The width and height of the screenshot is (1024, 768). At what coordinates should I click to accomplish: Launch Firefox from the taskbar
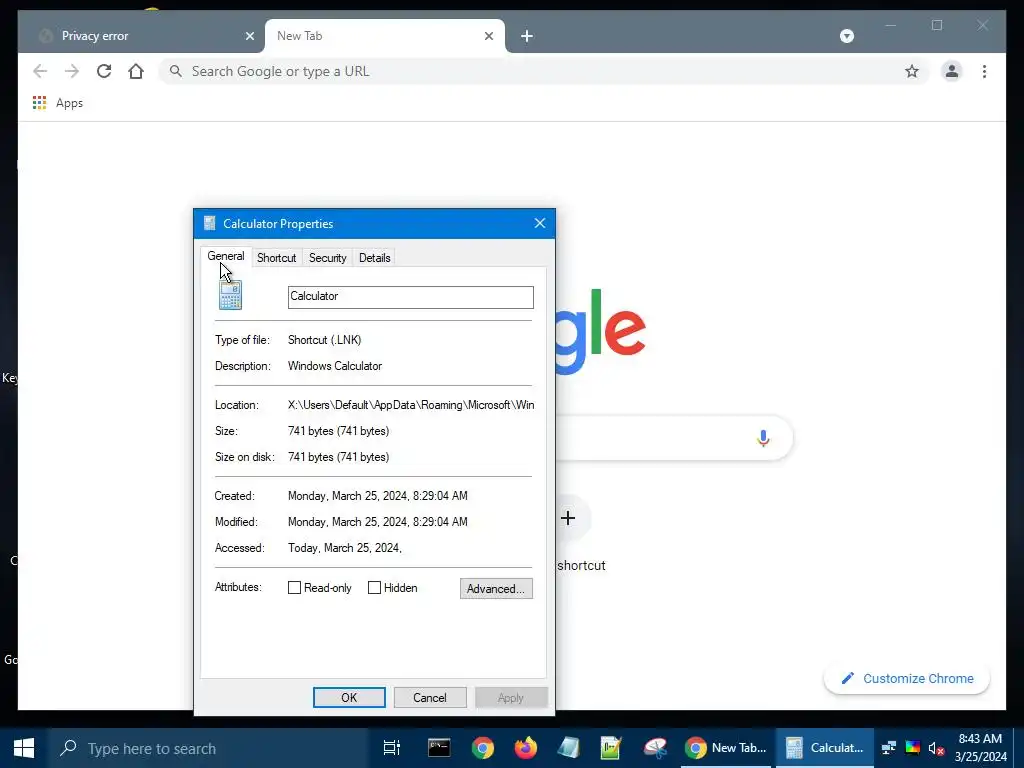coord(526,748)
